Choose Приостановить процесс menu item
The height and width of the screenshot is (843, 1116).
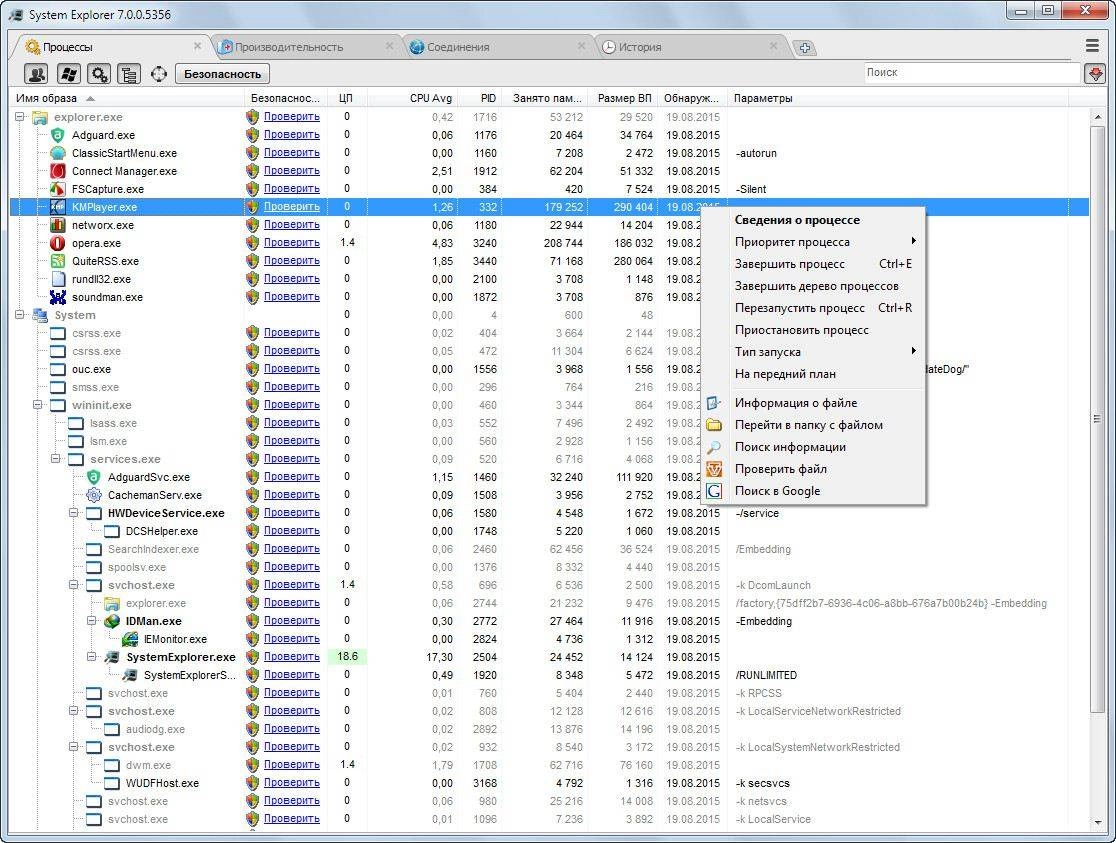813,330
